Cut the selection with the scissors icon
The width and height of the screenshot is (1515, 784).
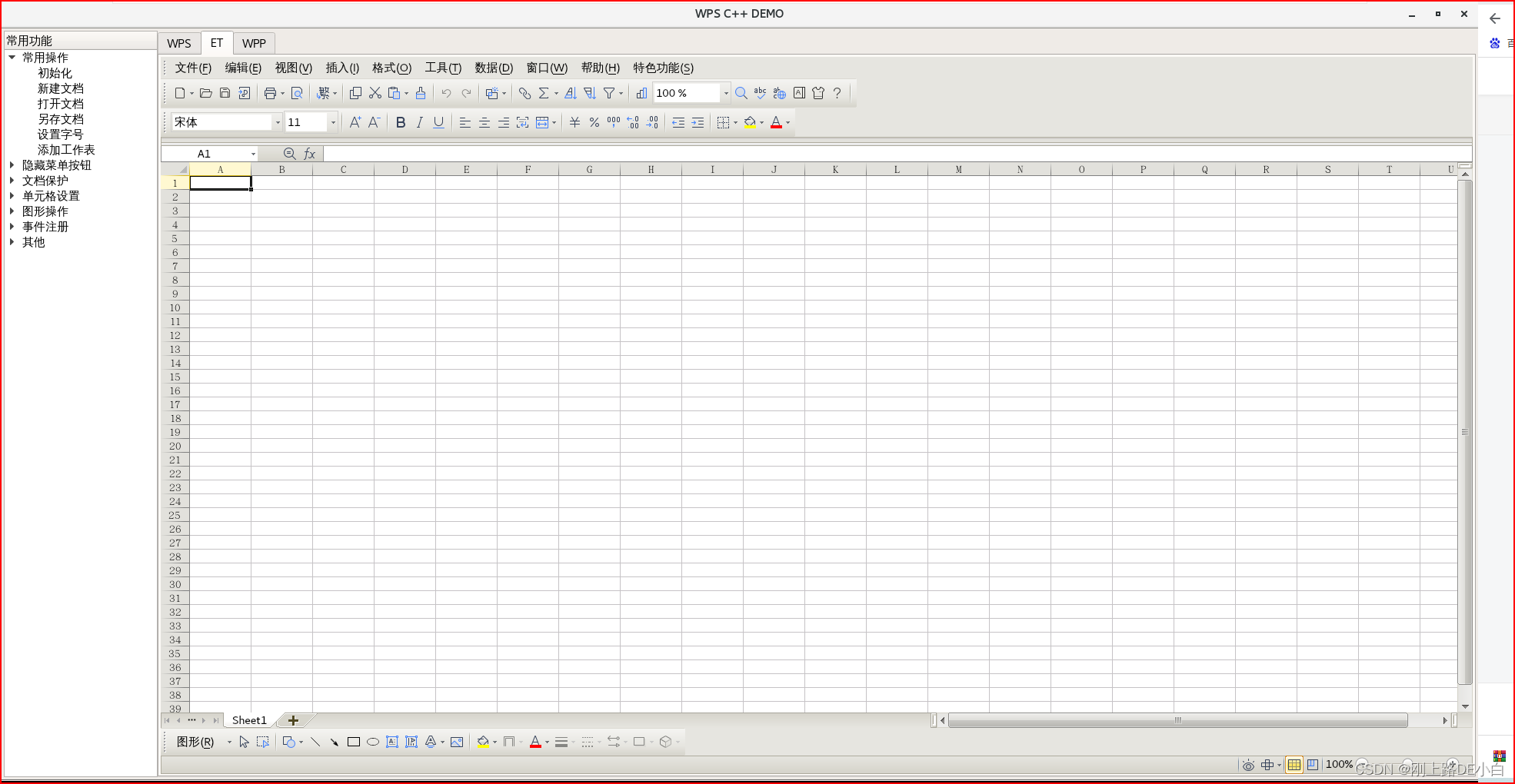pos(375,93)
